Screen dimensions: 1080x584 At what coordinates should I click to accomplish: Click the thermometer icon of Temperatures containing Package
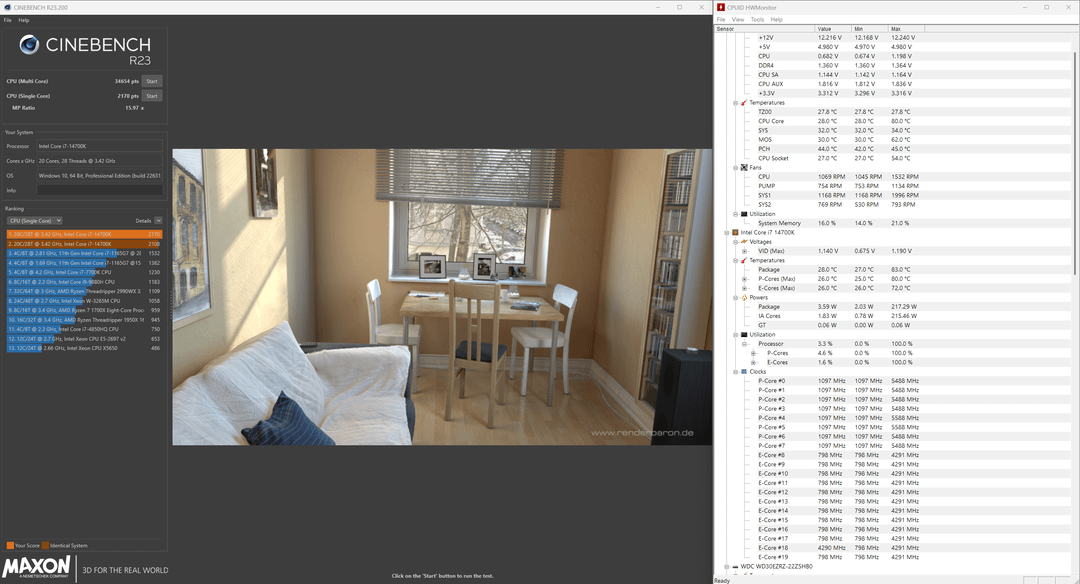(744, 260)
